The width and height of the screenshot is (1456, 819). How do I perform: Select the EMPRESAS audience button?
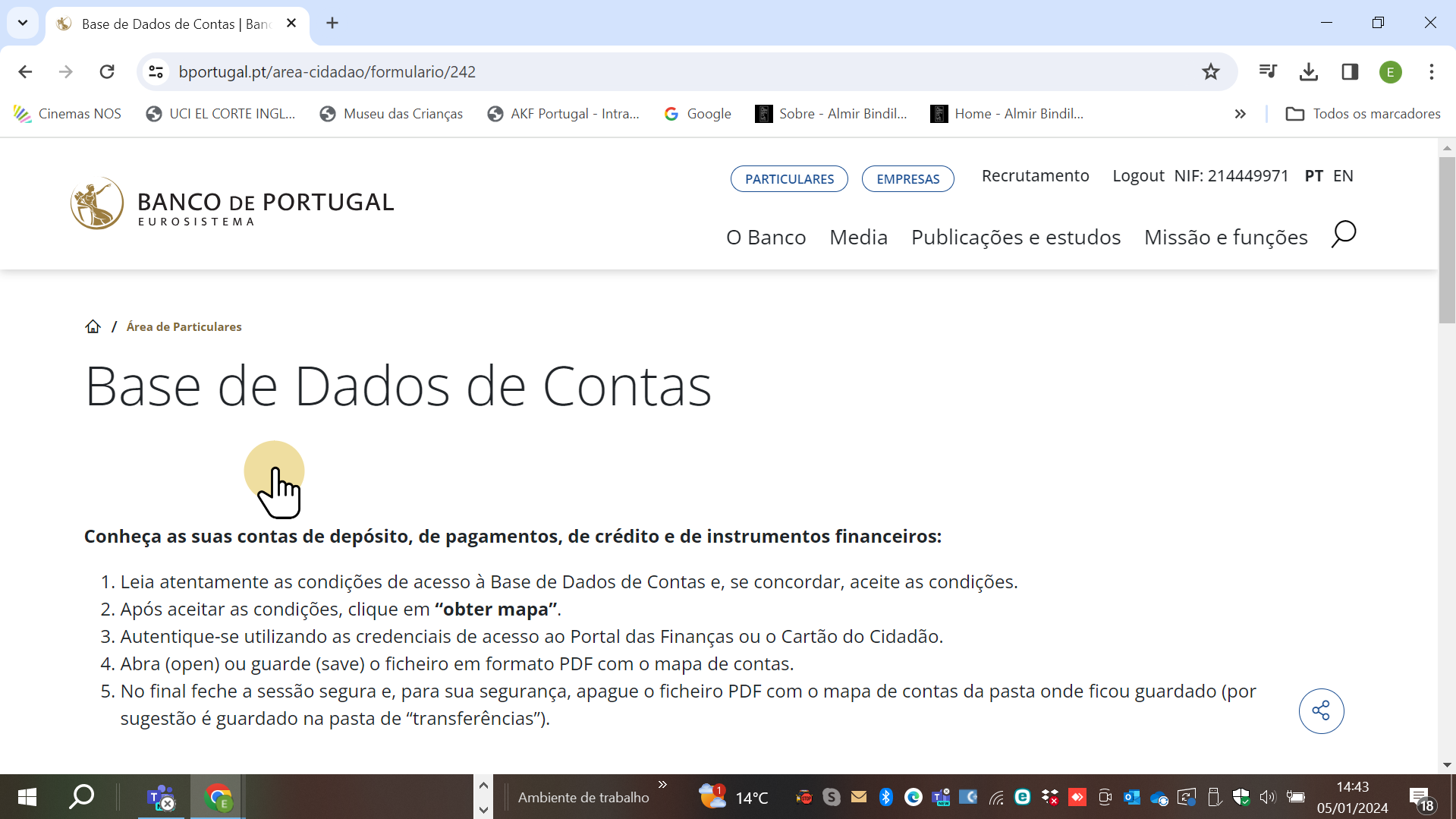(x=907, y=179)
